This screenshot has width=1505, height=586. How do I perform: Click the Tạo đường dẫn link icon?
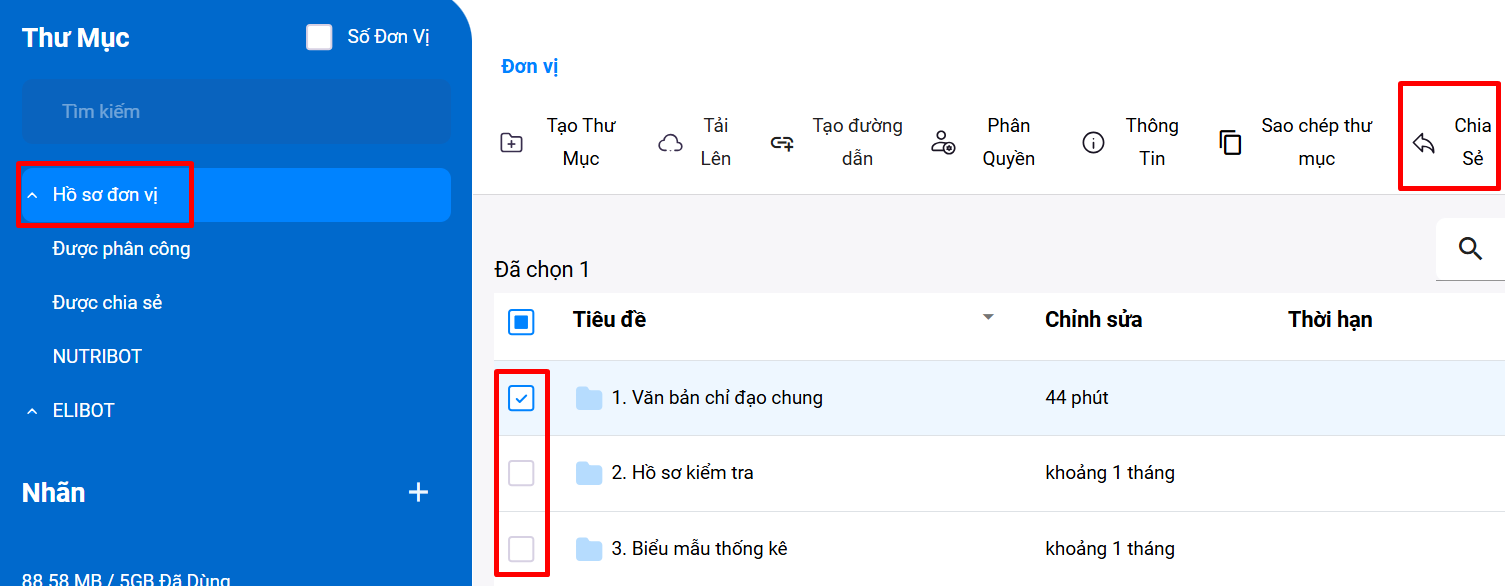782,143
